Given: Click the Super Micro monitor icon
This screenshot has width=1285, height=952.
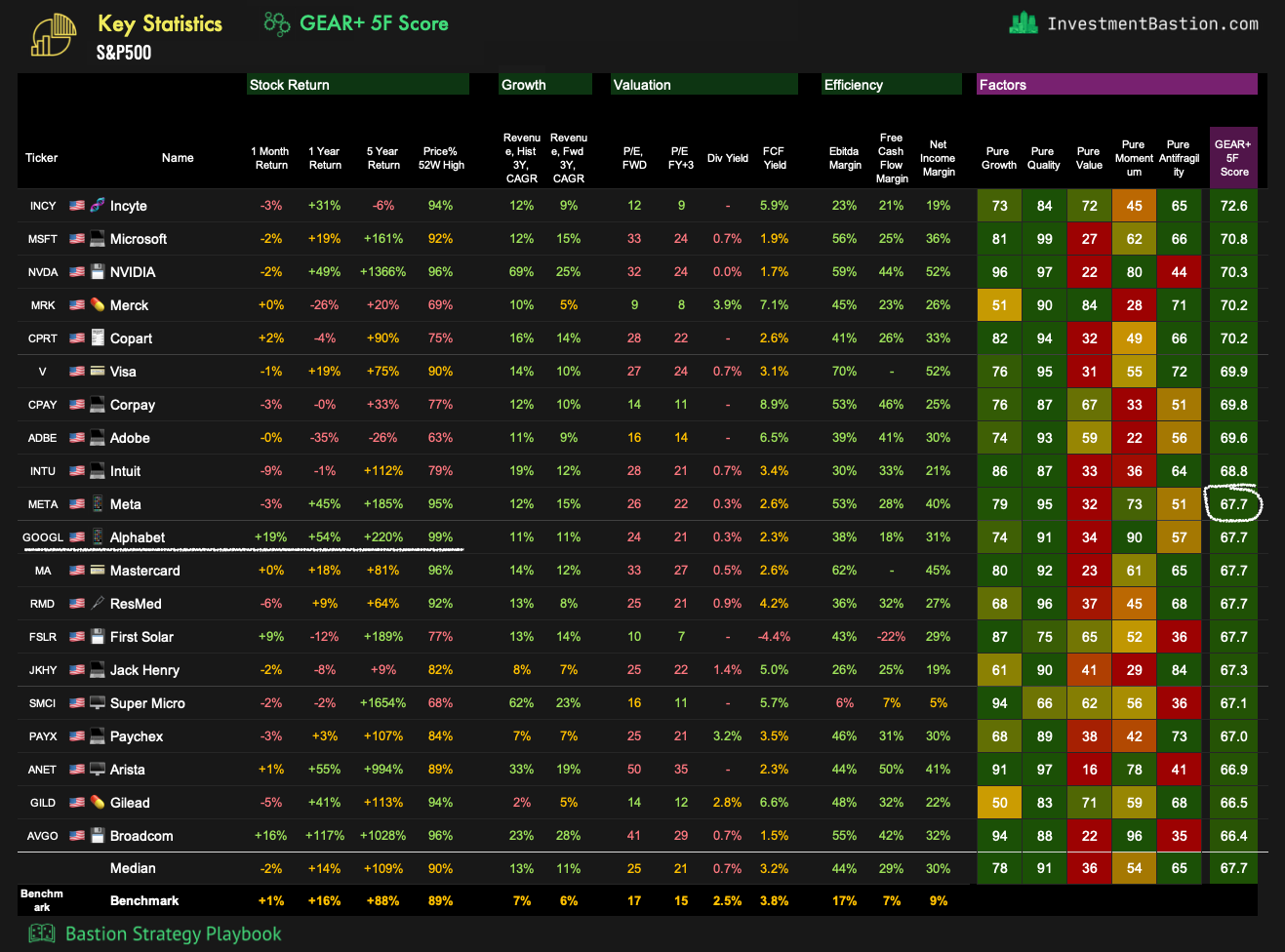Looking at the screenshot, I should (x=98, y=703).
